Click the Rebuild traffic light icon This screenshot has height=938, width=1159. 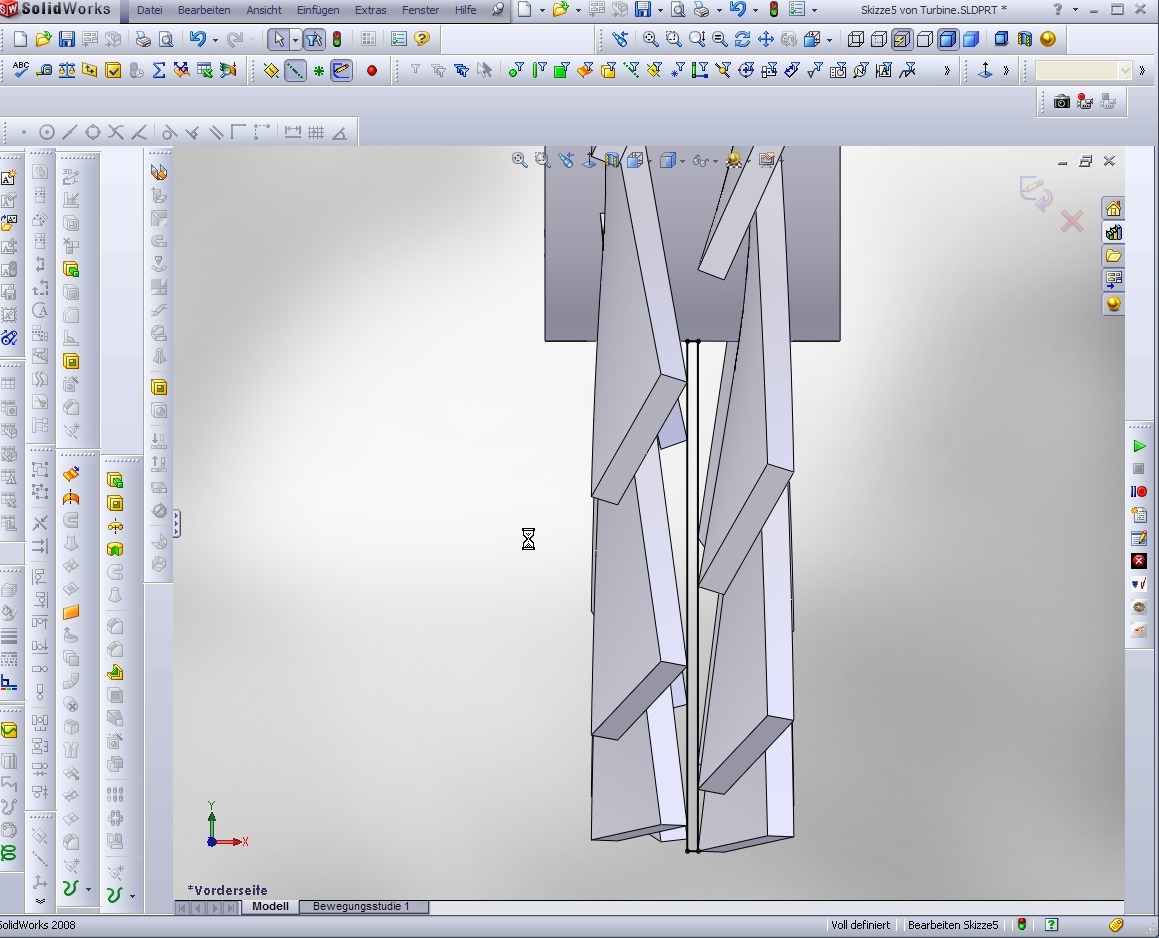click(337, 40)
